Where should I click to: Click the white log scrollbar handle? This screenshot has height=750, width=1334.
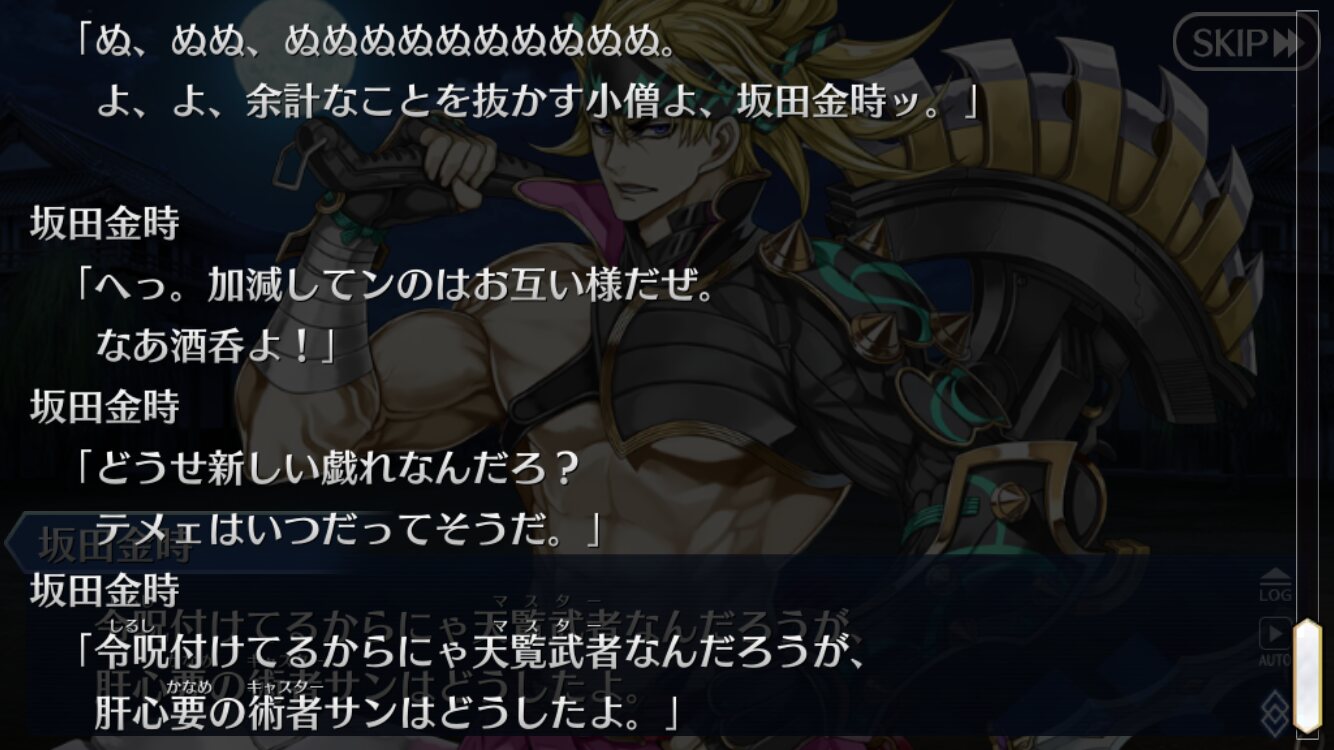(x=1307, y=676)
